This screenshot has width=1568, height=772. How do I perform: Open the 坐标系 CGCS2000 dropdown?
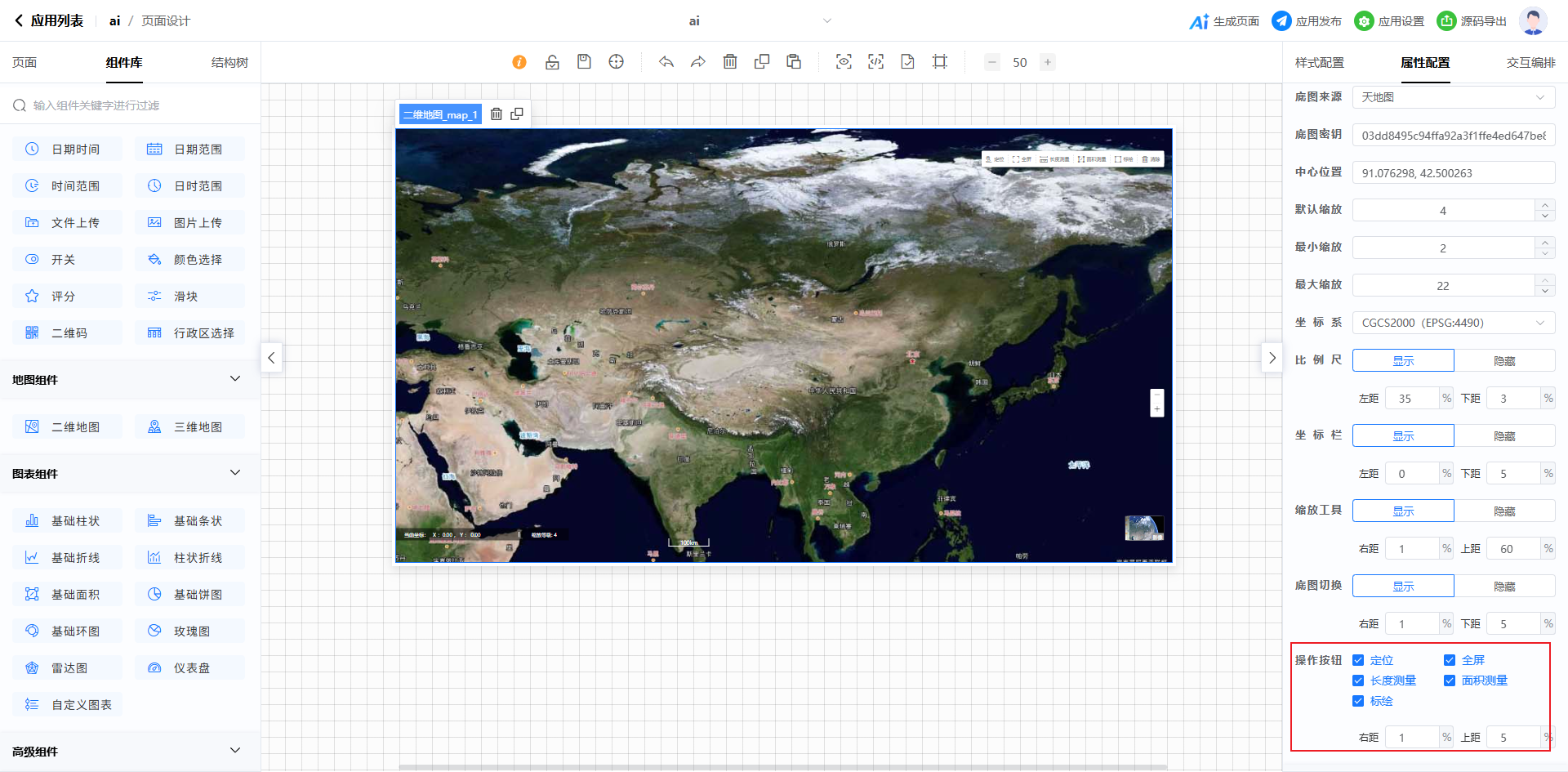1453,323
